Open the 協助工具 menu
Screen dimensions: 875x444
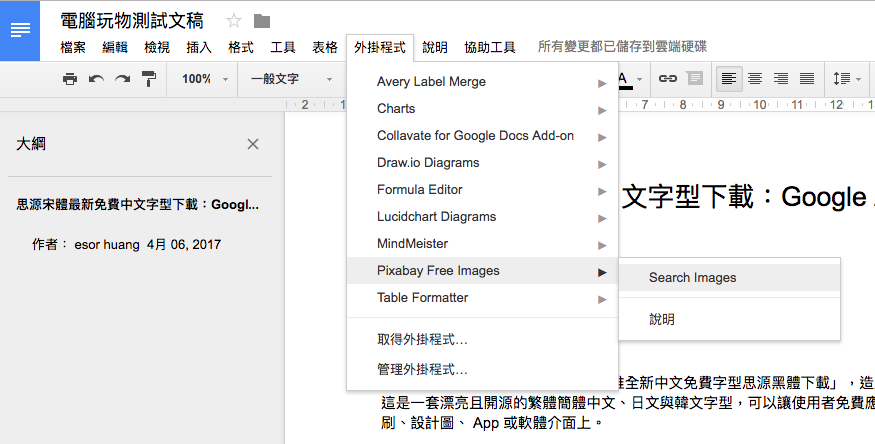click(489, 47)
